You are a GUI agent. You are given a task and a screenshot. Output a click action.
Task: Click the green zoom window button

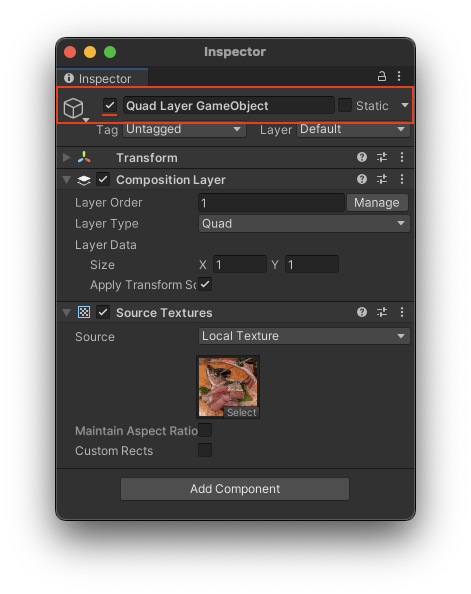(x=110, y=52)
